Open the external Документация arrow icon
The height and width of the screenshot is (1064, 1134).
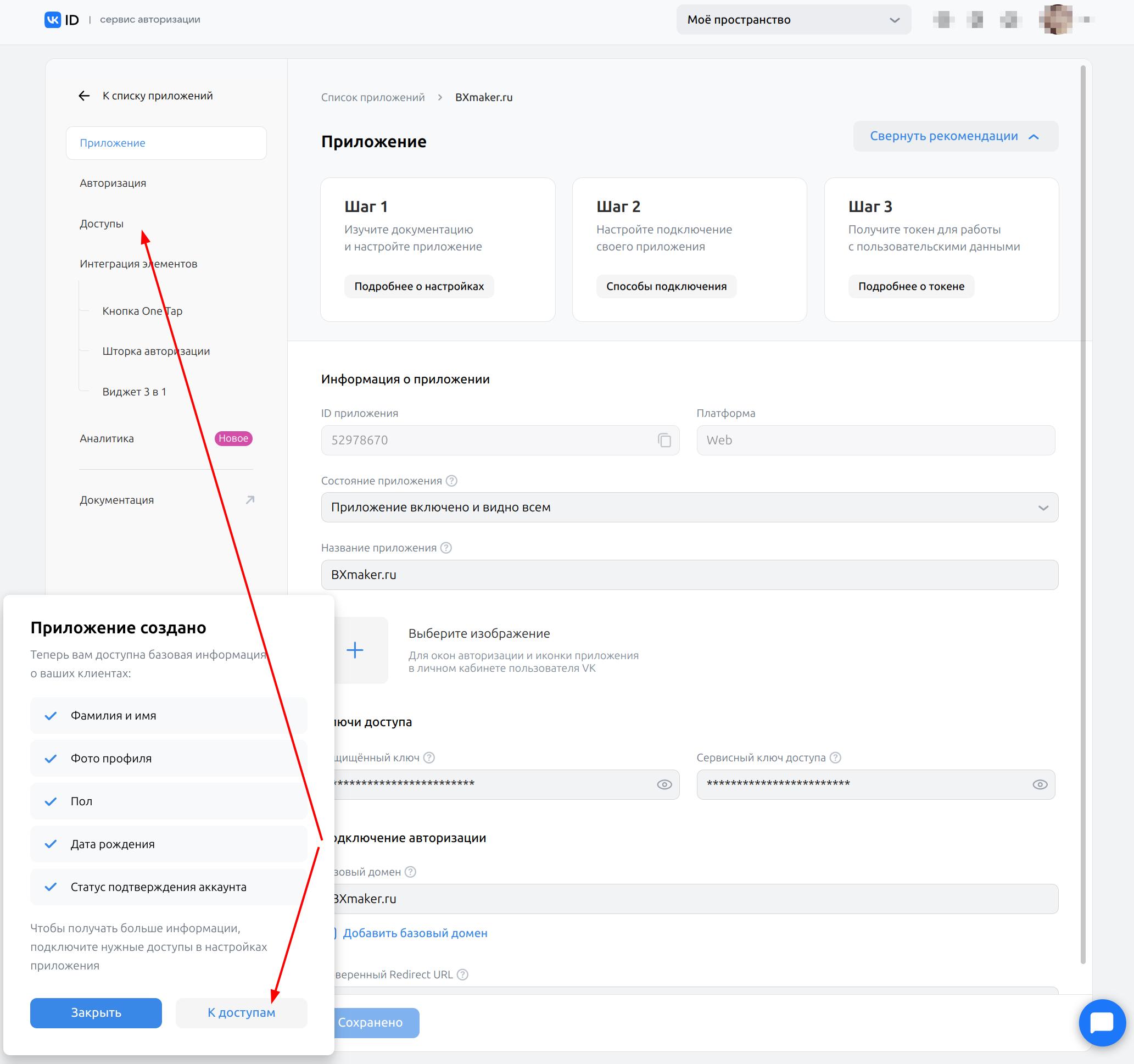click(250, 500)
